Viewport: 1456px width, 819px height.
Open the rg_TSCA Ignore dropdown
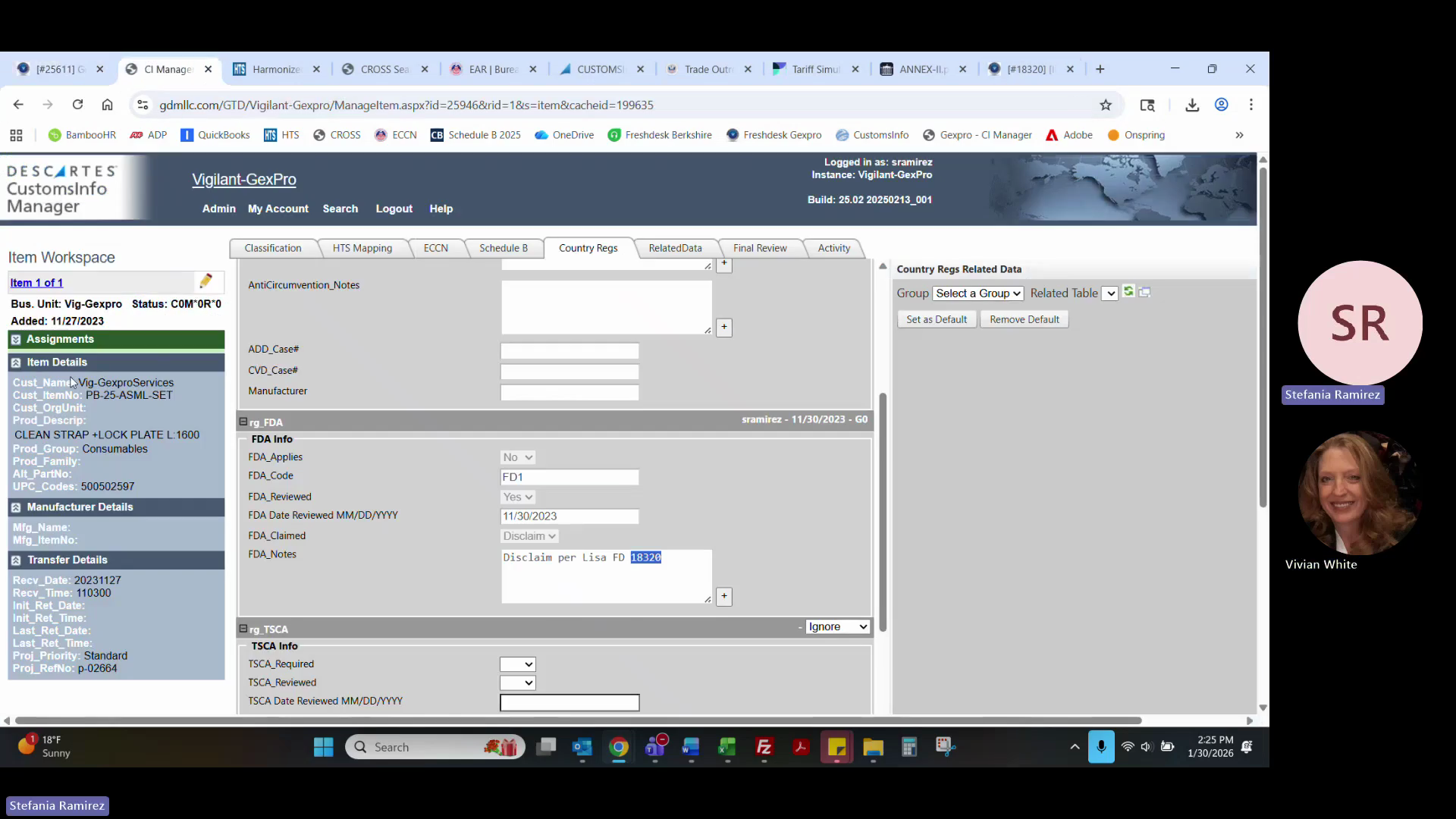837,627
